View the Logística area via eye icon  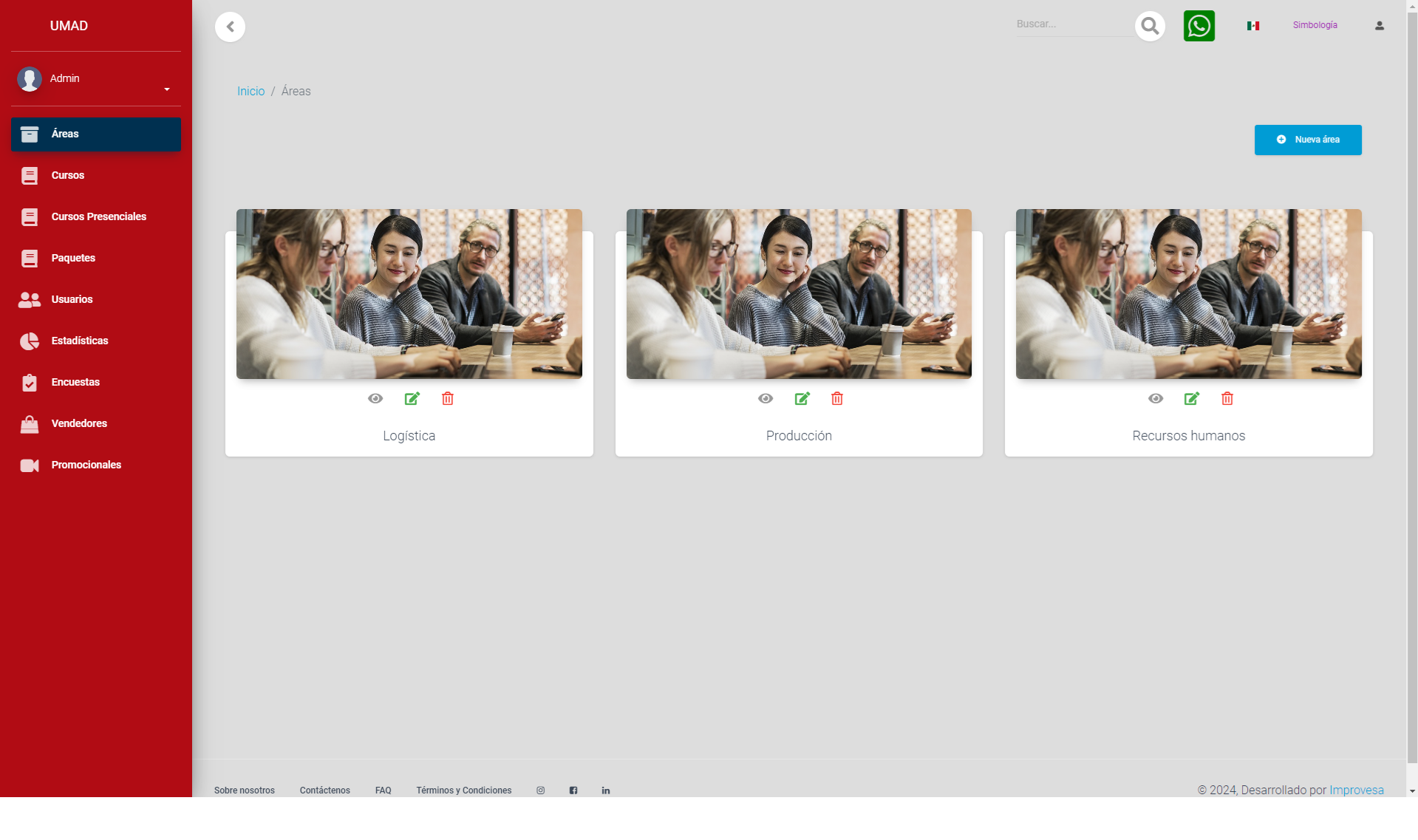(x=375, y=399)
